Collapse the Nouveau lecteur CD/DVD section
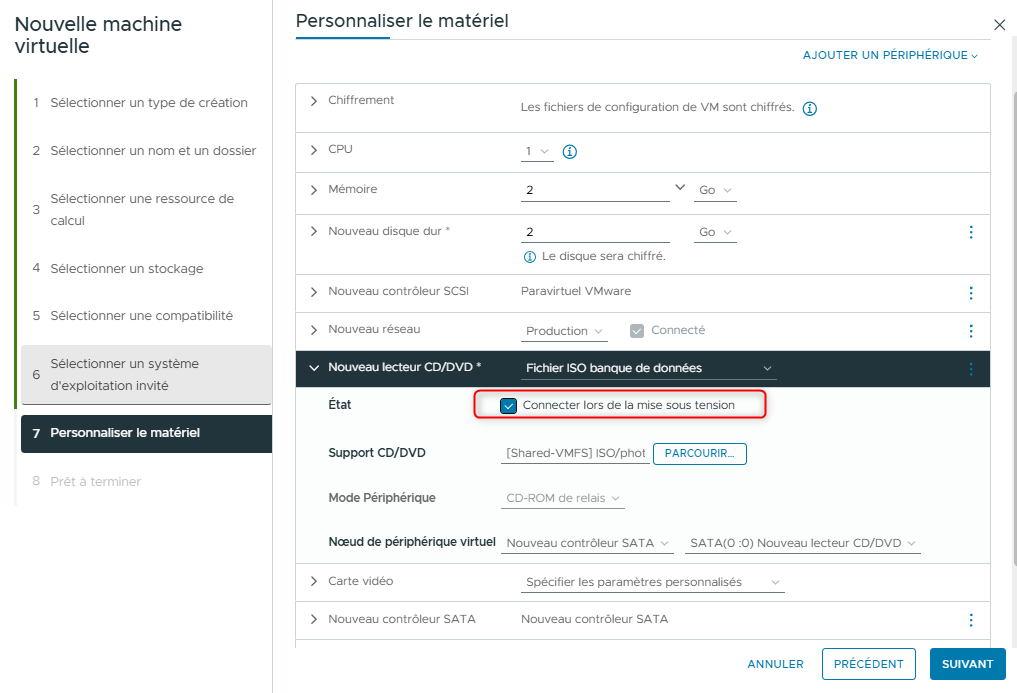The image size is (1017, 693). 314,368
